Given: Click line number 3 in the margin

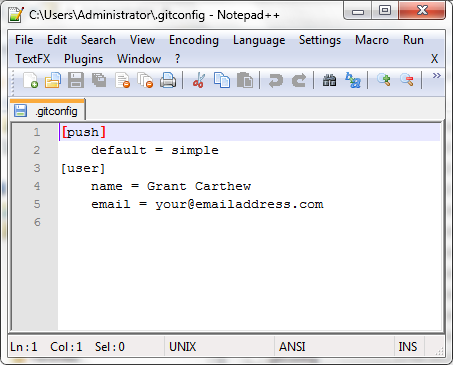Looking at the screenshot, I should coord(37,168).
